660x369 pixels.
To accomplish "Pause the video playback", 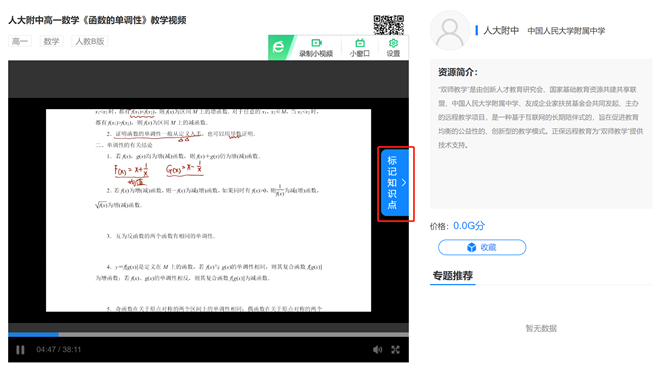I will (x=20, y=350).
